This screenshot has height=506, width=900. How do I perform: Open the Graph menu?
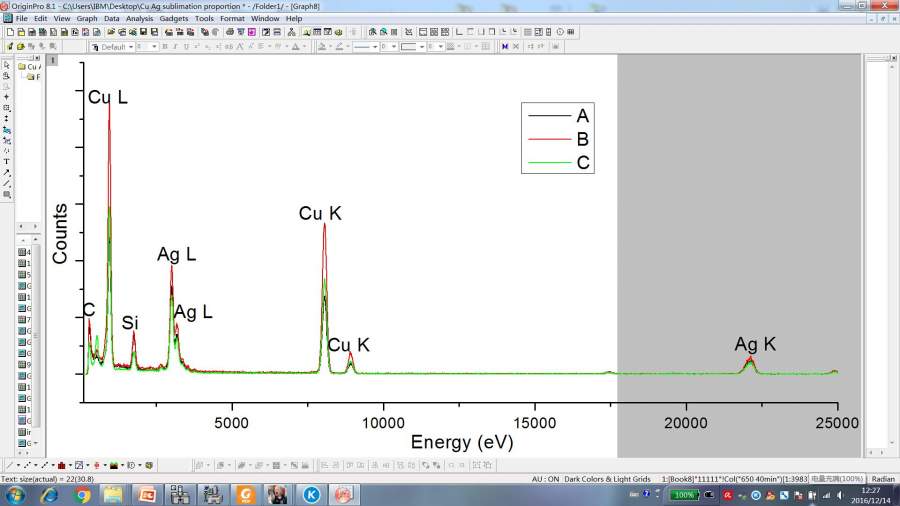point(87,18)
